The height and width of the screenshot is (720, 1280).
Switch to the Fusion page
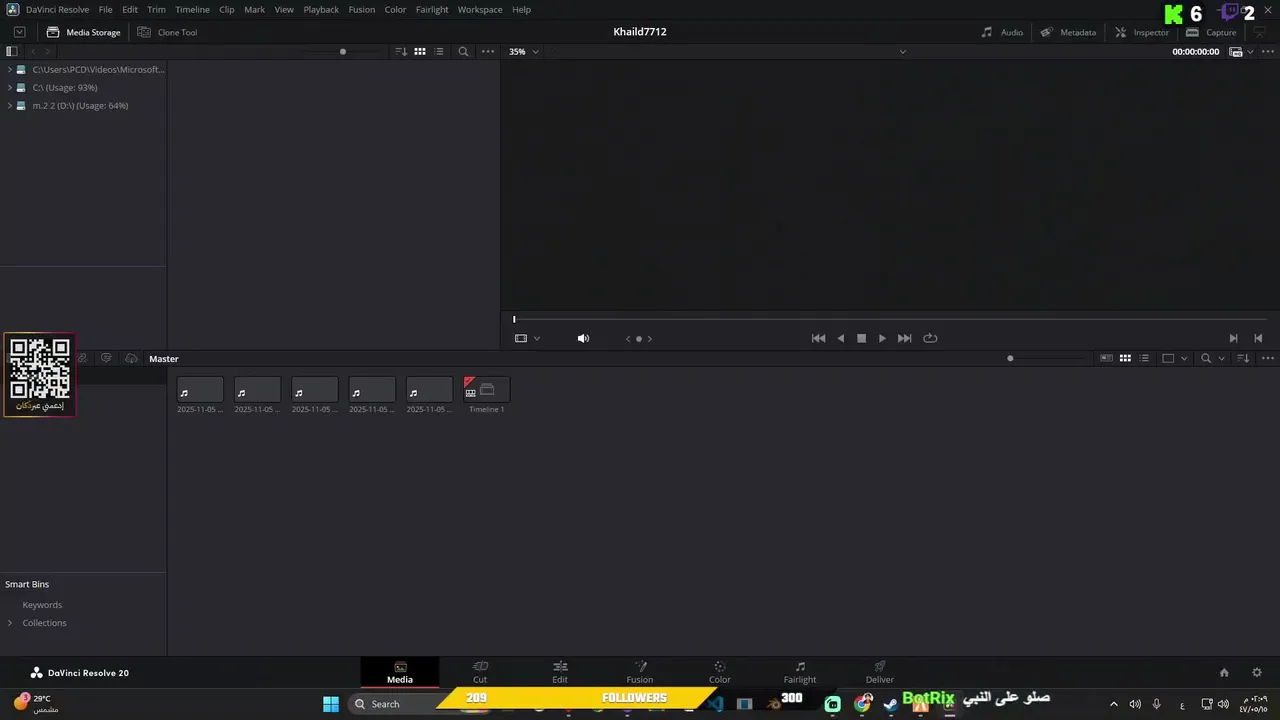click(x=640, y=672)
